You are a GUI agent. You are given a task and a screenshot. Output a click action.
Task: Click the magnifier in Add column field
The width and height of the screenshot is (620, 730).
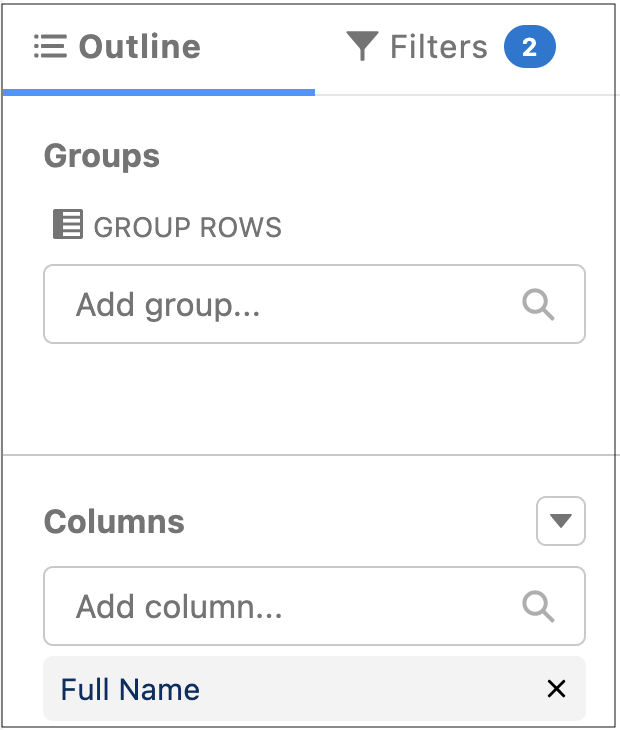point(538,606)
